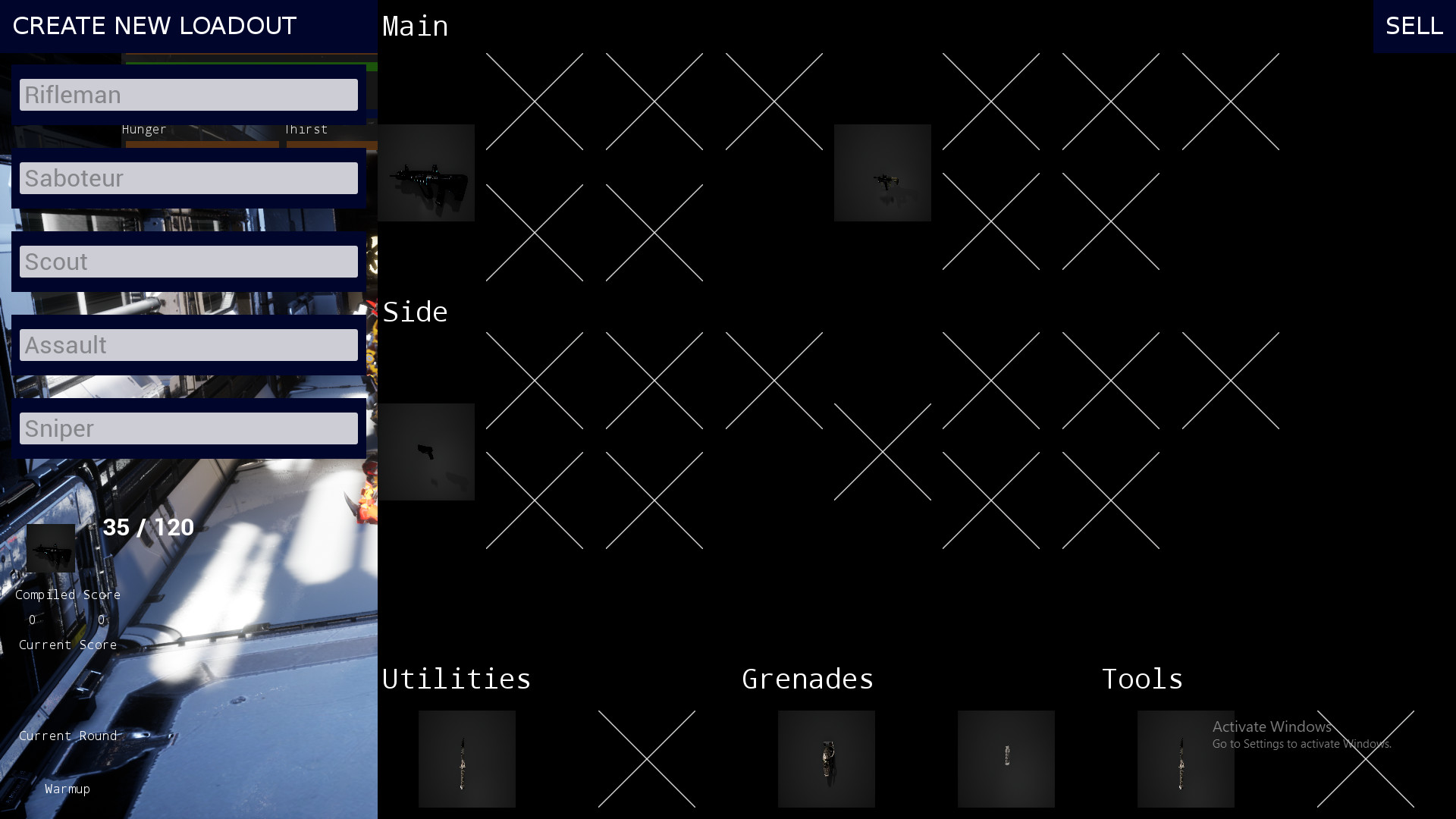Select the Assault class loadout
Screen dimensions: 1456x819
[x=189, y=345]
